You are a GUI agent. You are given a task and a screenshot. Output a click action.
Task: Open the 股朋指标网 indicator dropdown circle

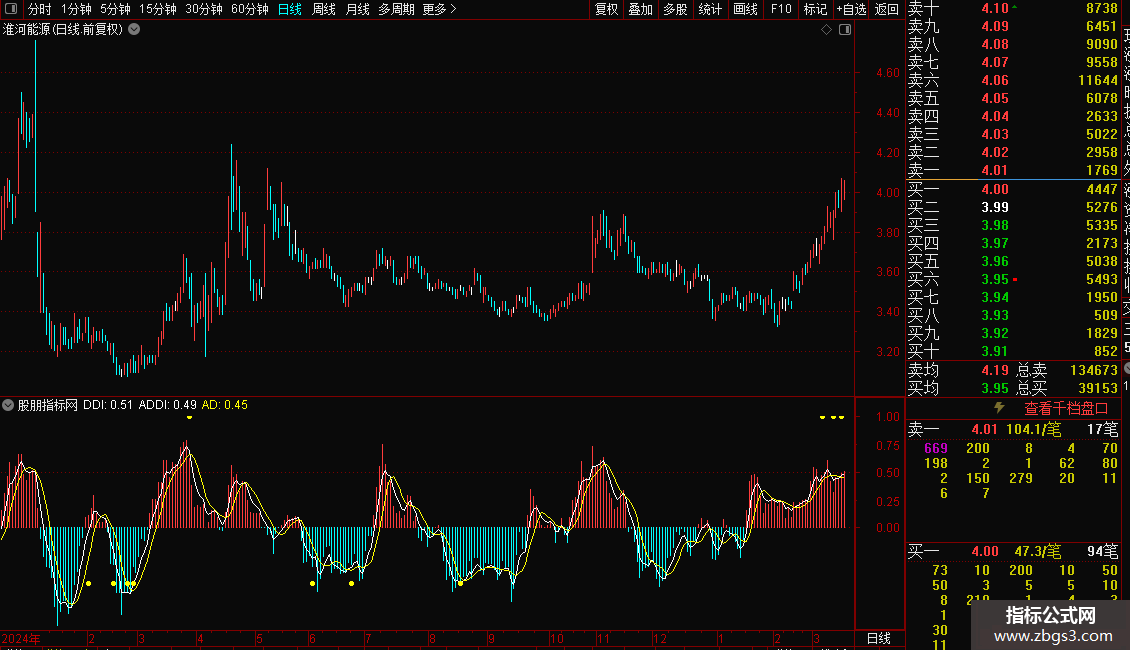coord(8,405)
